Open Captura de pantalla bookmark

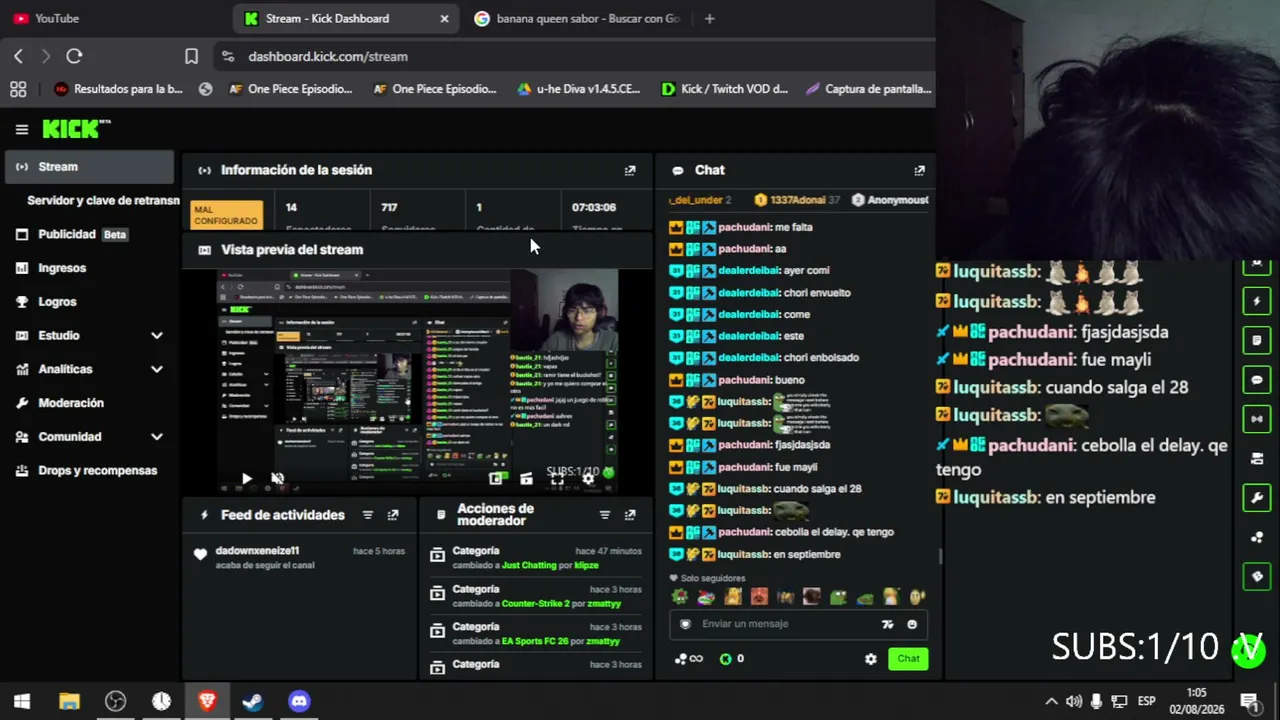coord(869,89)
